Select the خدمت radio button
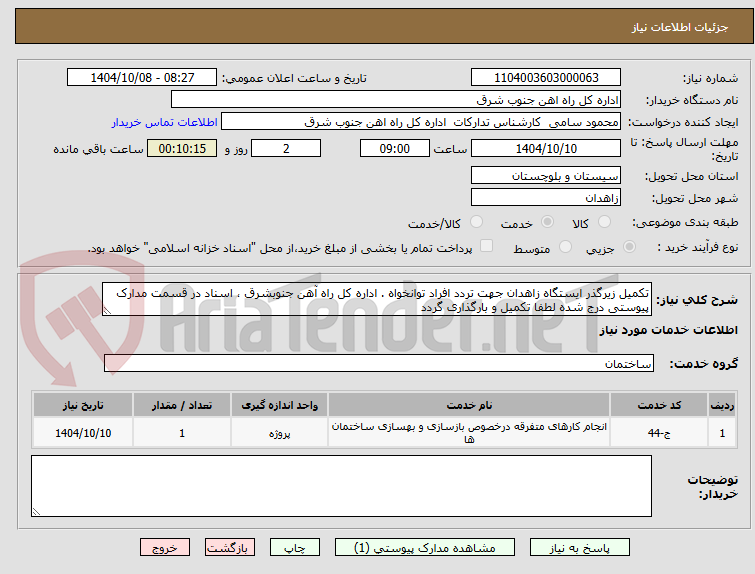Viewport: 755px width, 574px height. tap(547, 222)
